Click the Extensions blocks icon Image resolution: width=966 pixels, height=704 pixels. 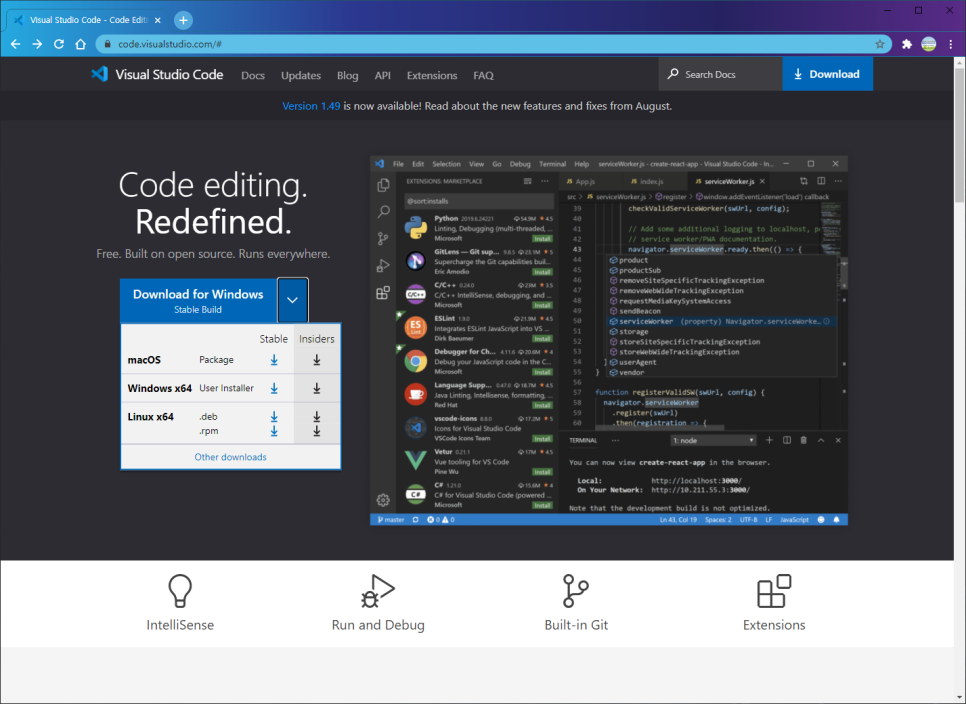point(774,591)
